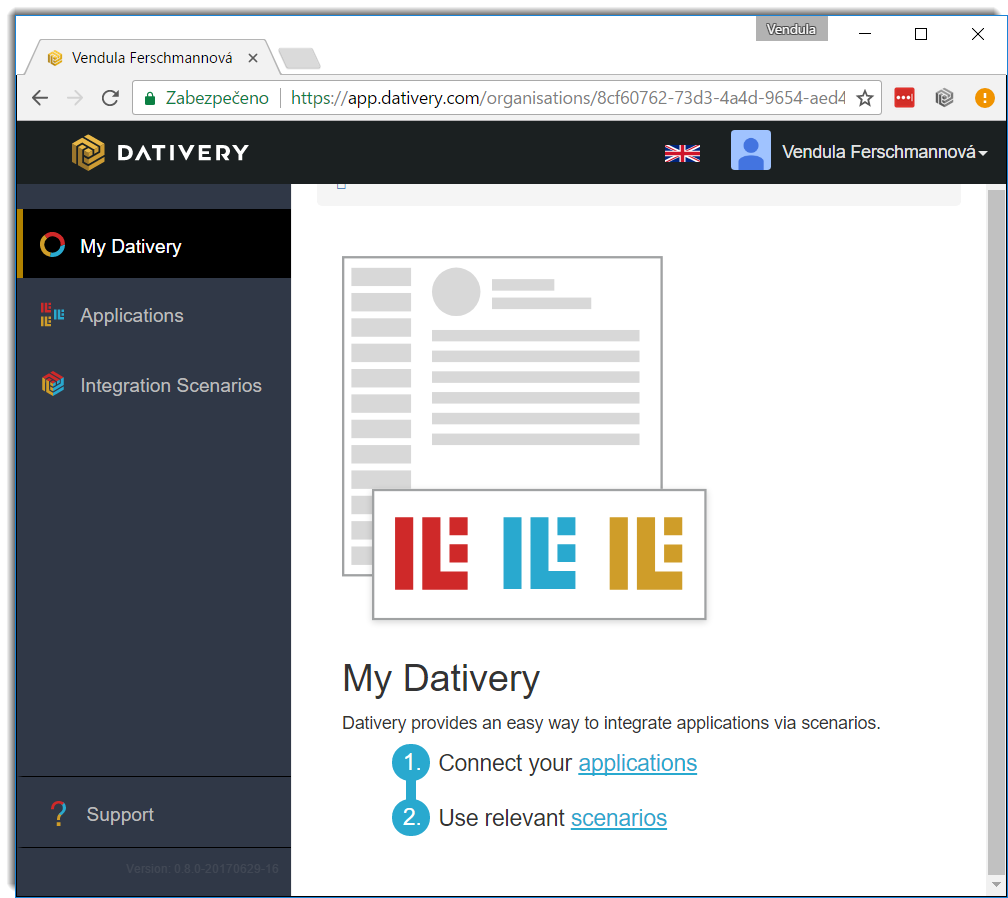Maximize the browser window

[921, 33]
